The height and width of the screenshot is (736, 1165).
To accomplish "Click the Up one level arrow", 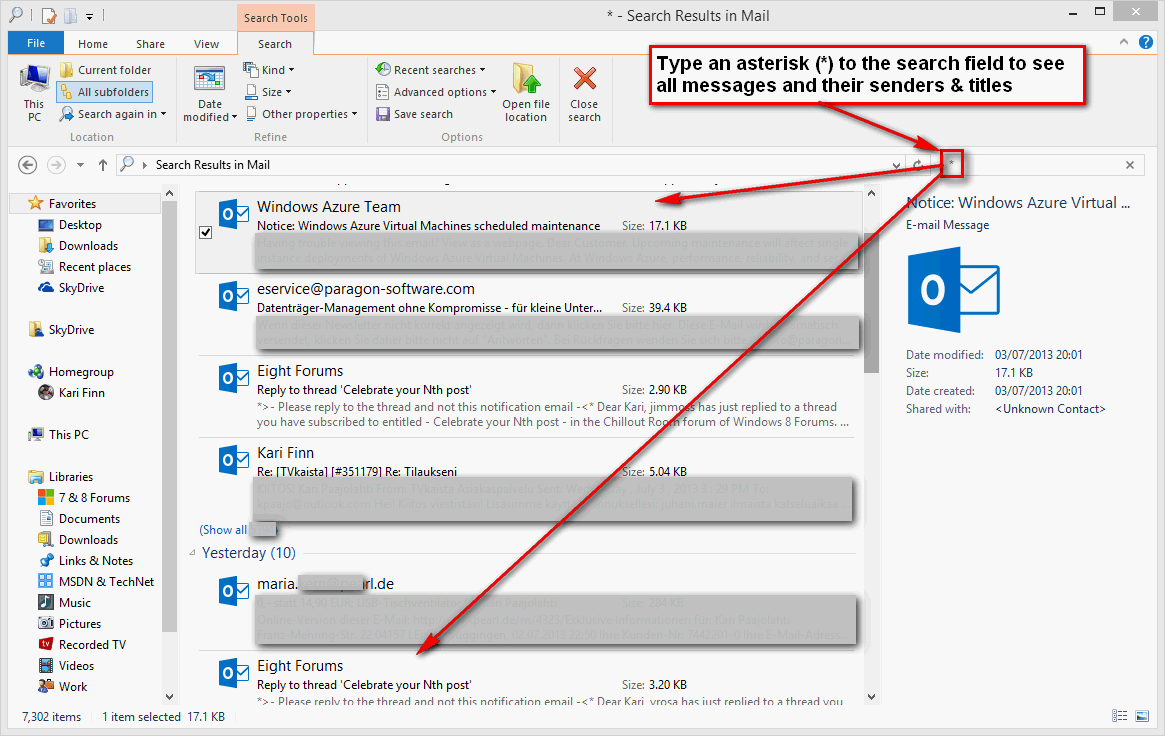I will (103, 165).
